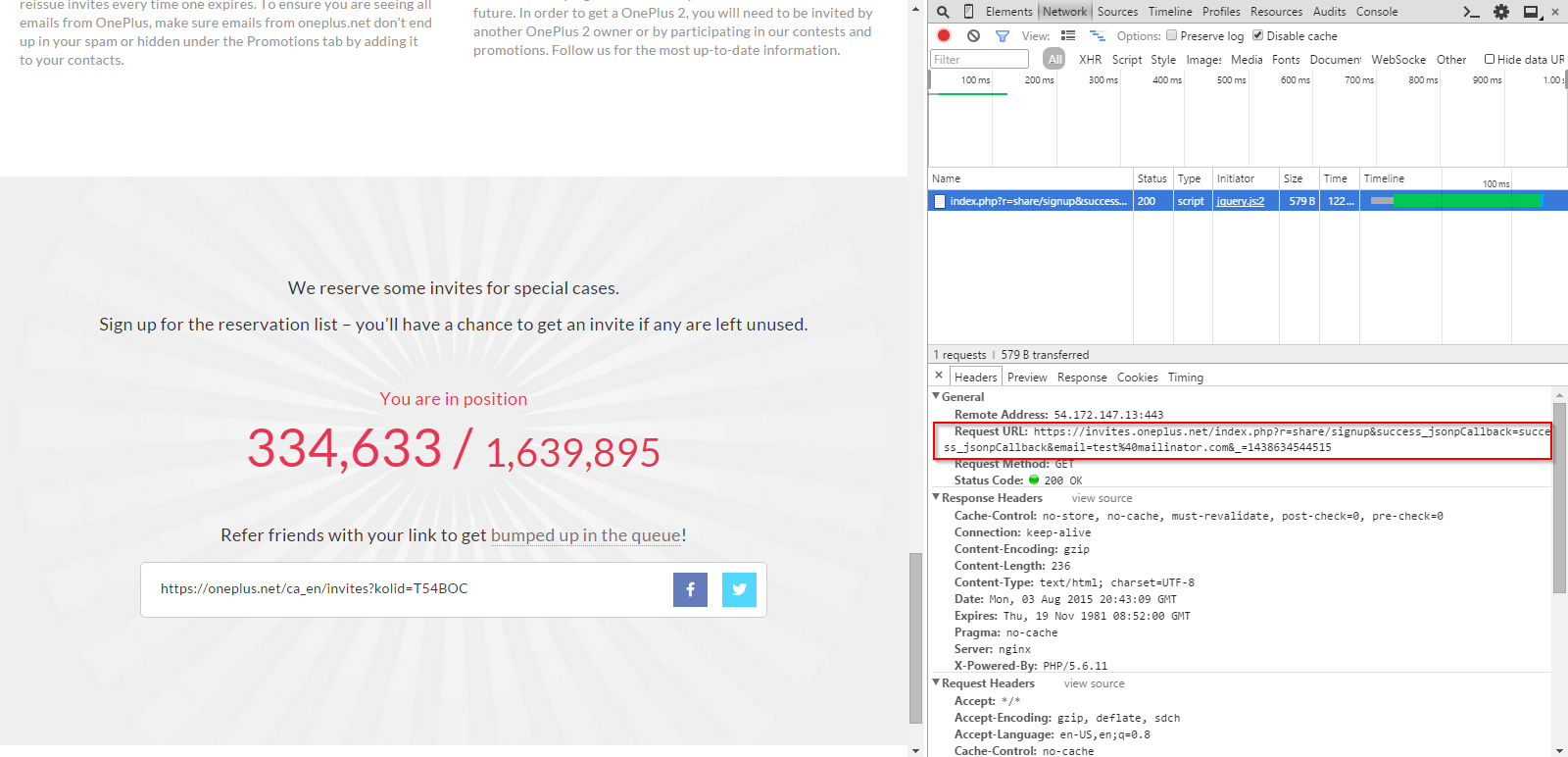Share referral link on Facebook
Viewport: 1568px width, 757px height.
(690, 589)
